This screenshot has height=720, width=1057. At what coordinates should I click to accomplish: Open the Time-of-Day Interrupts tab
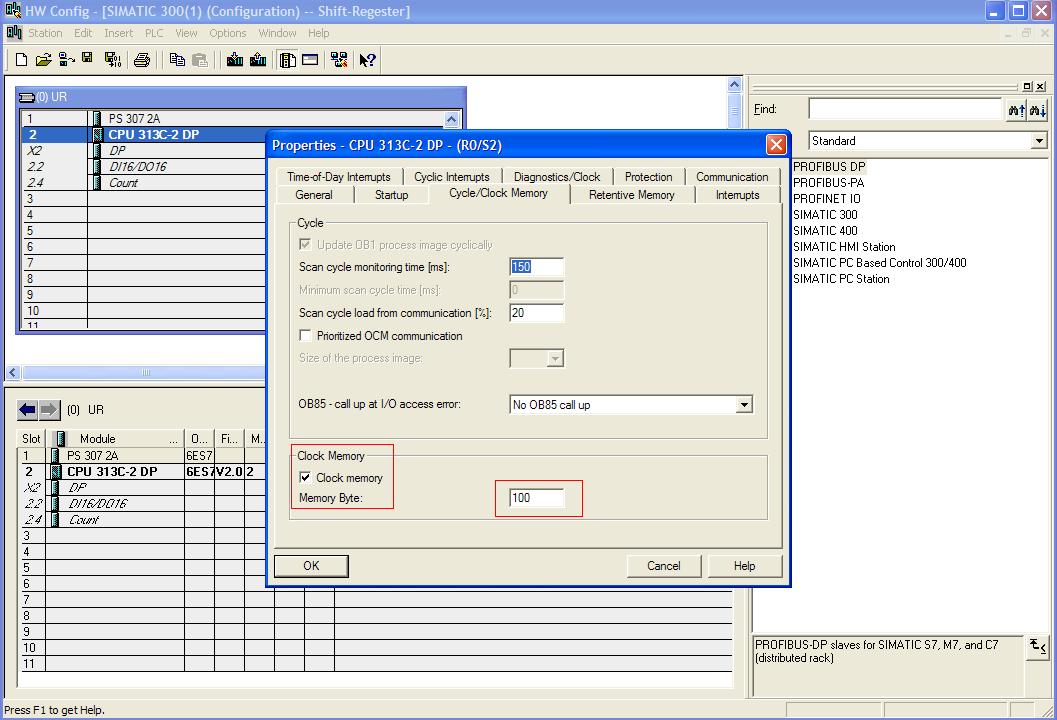339,177
